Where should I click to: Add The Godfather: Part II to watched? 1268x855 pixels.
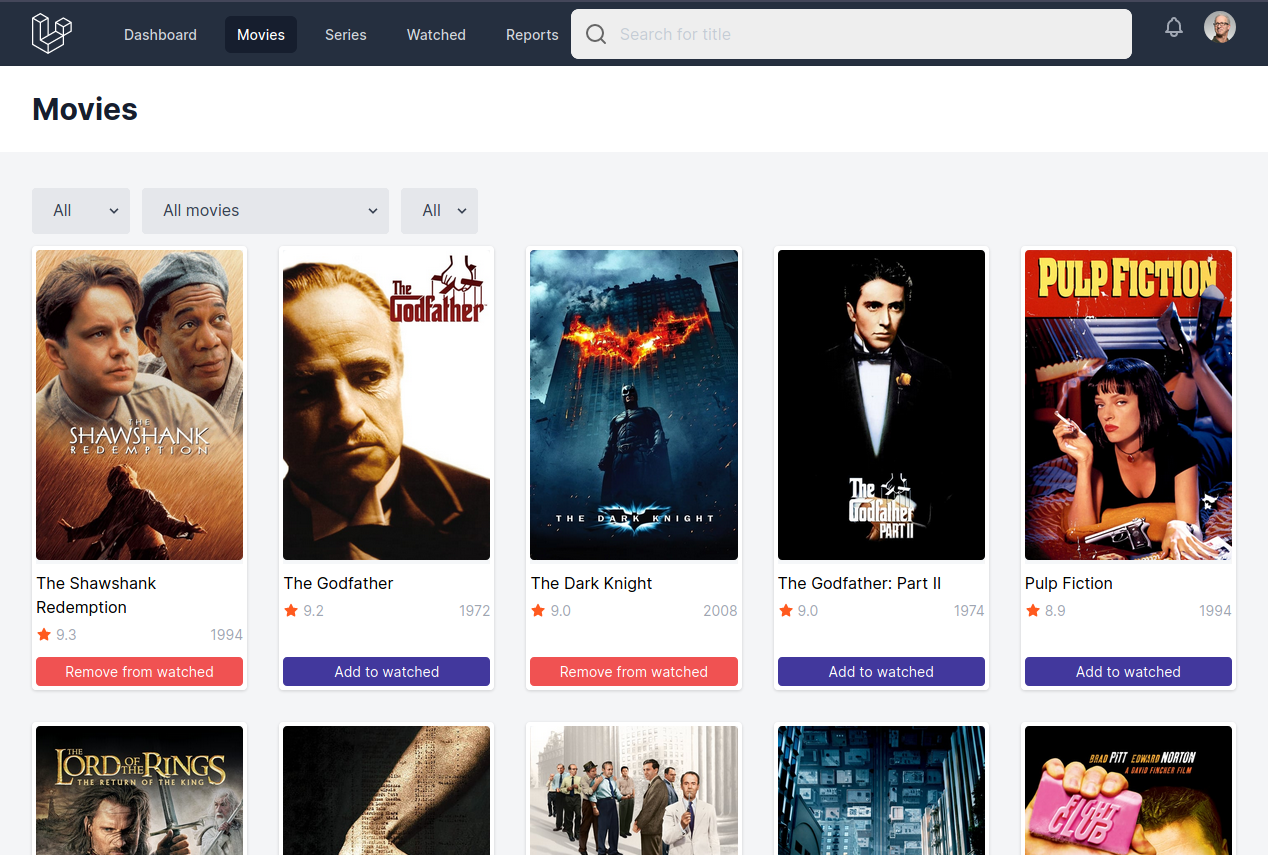coord(881,672)
